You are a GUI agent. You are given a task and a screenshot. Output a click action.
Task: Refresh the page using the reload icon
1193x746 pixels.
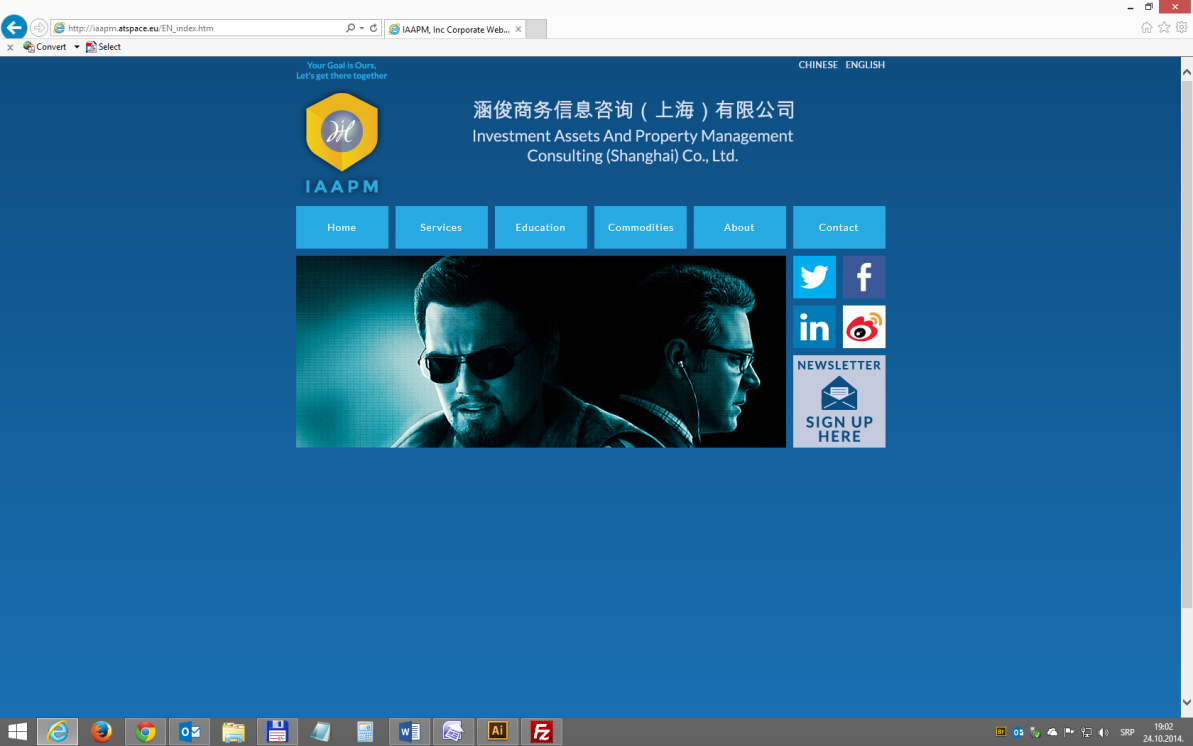(x=374, y=29)
